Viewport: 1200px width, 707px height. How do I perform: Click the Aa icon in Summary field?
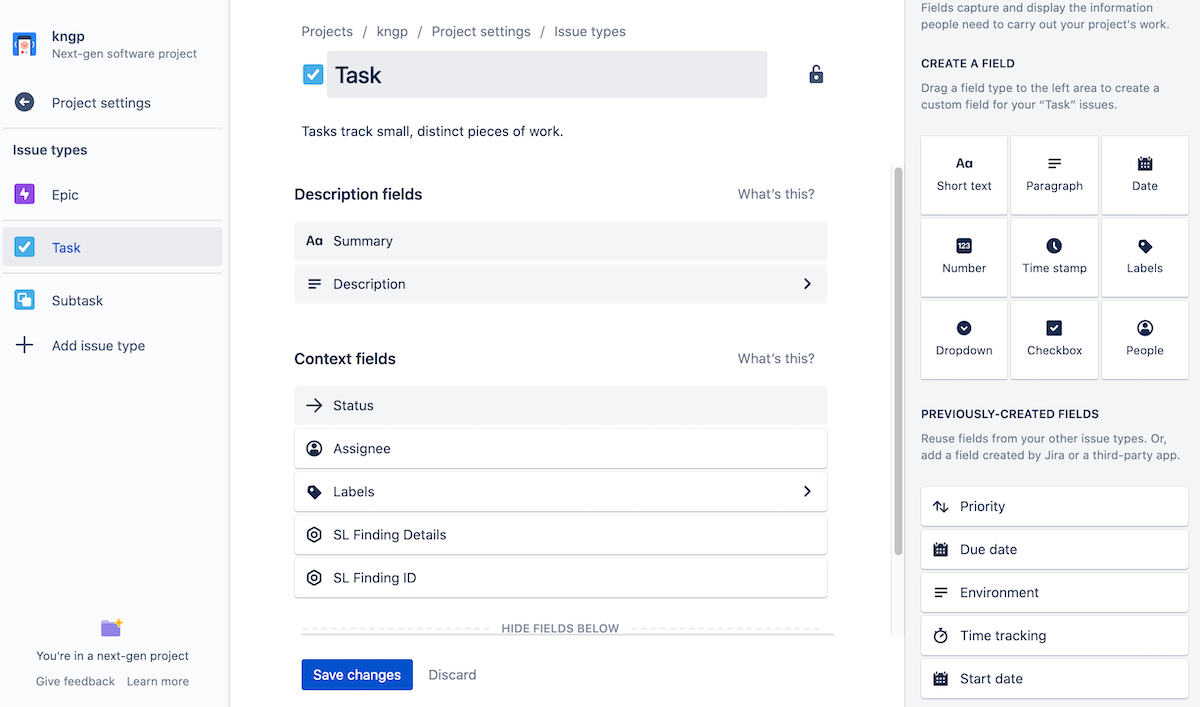pos(314,241)
